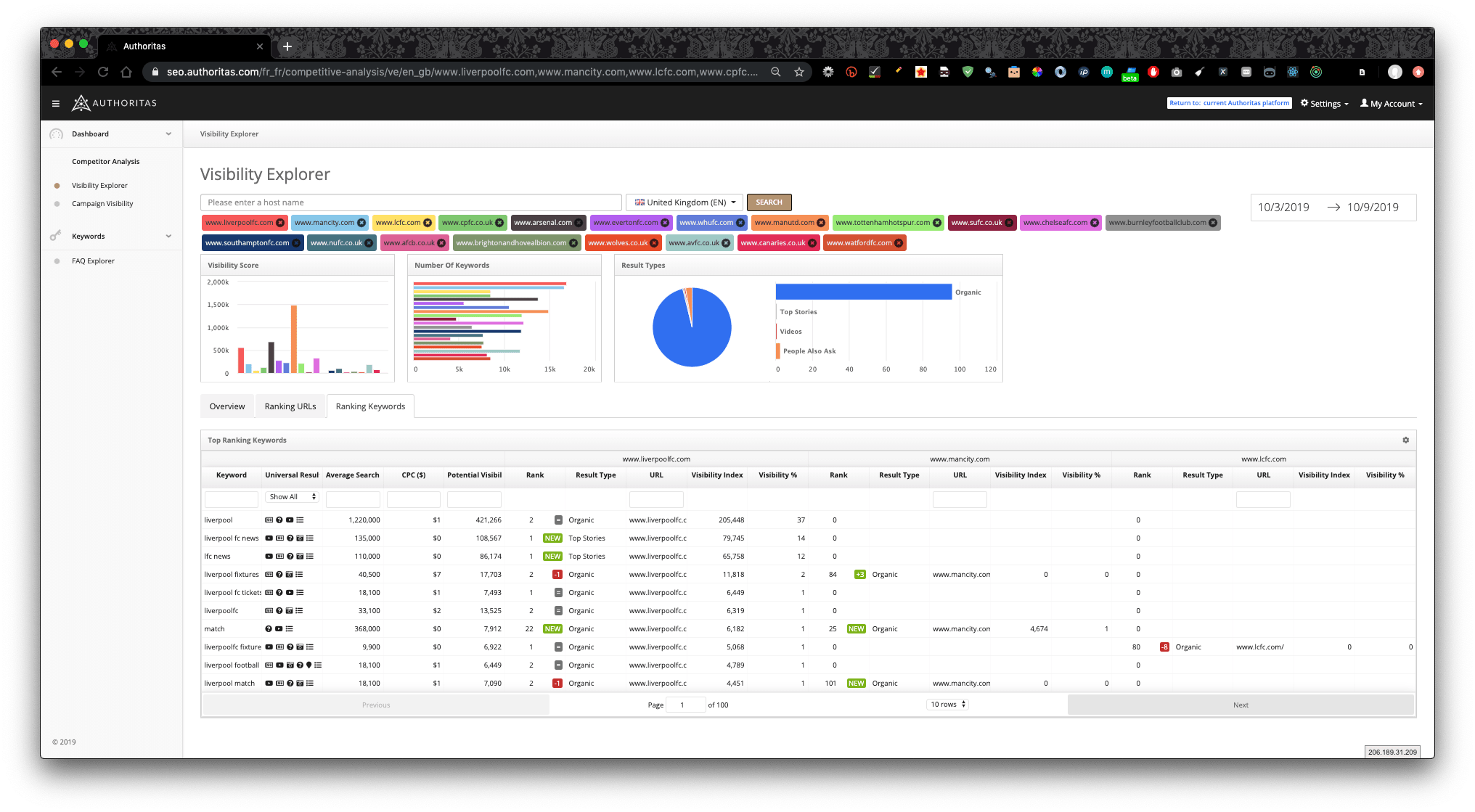Select the 'liverpool fc news' keyword row
The width and height of the screenshot is (1475, 812).
click(808, 538)
